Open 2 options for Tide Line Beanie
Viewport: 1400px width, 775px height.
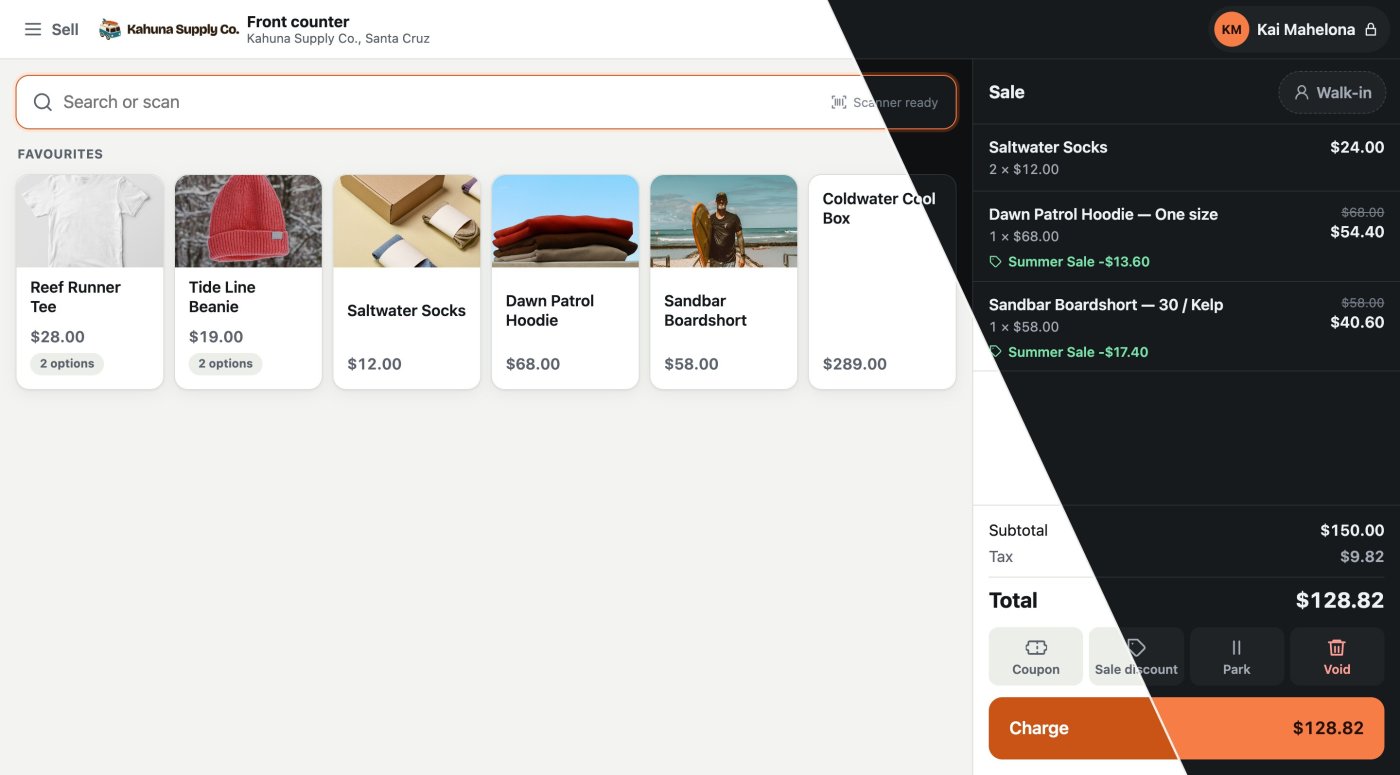(225, 364)
